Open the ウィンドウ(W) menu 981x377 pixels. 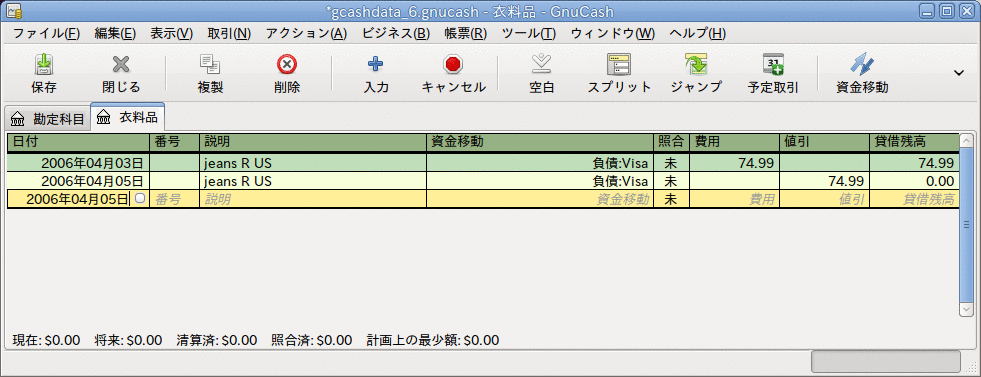[x=612, y=34]
